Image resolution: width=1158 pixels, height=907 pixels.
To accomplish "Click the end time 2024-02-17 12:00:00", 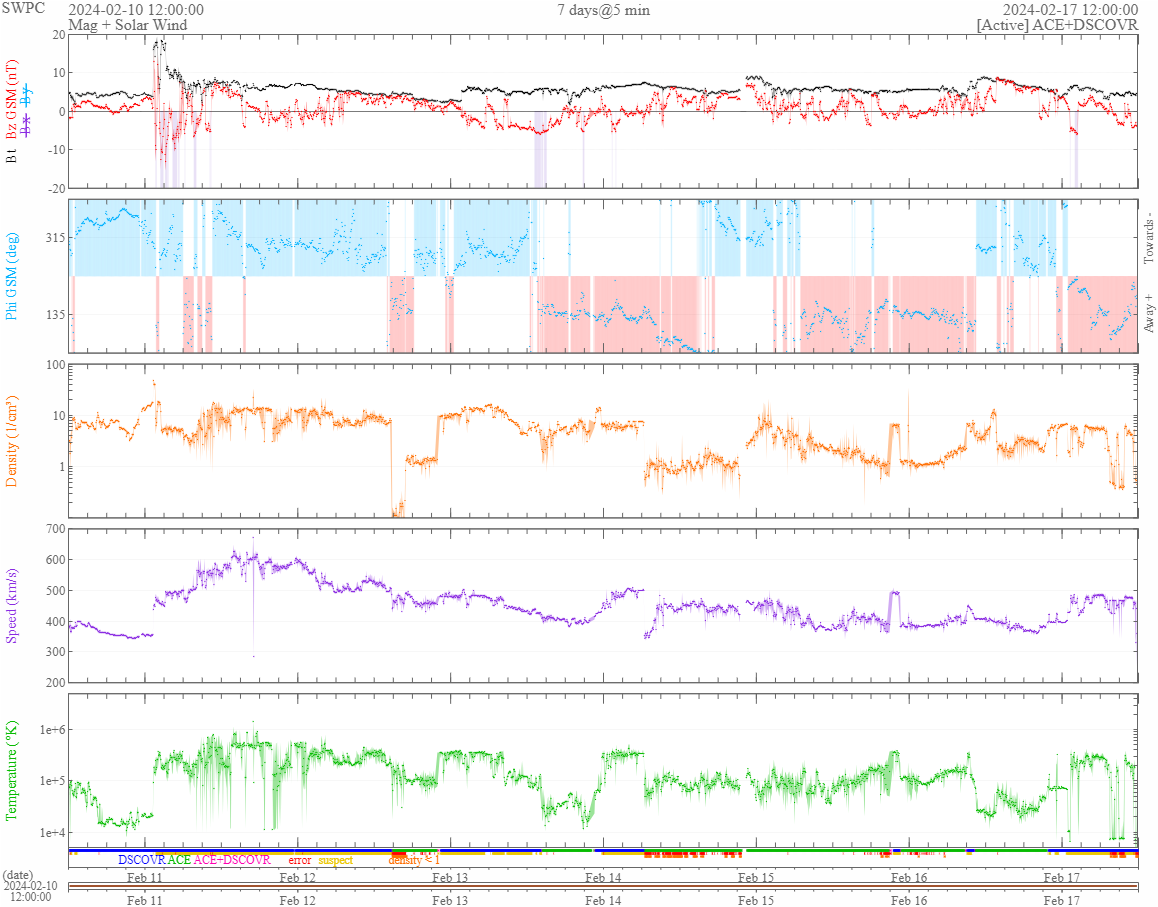I will coord(1070,10).
